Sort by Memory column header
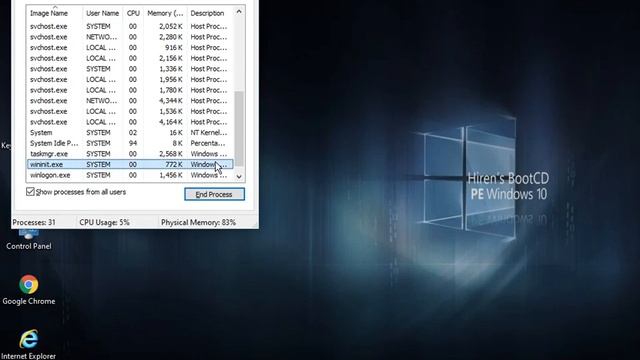The height and width of the screenshot is (360, 640). pos(165,13)
